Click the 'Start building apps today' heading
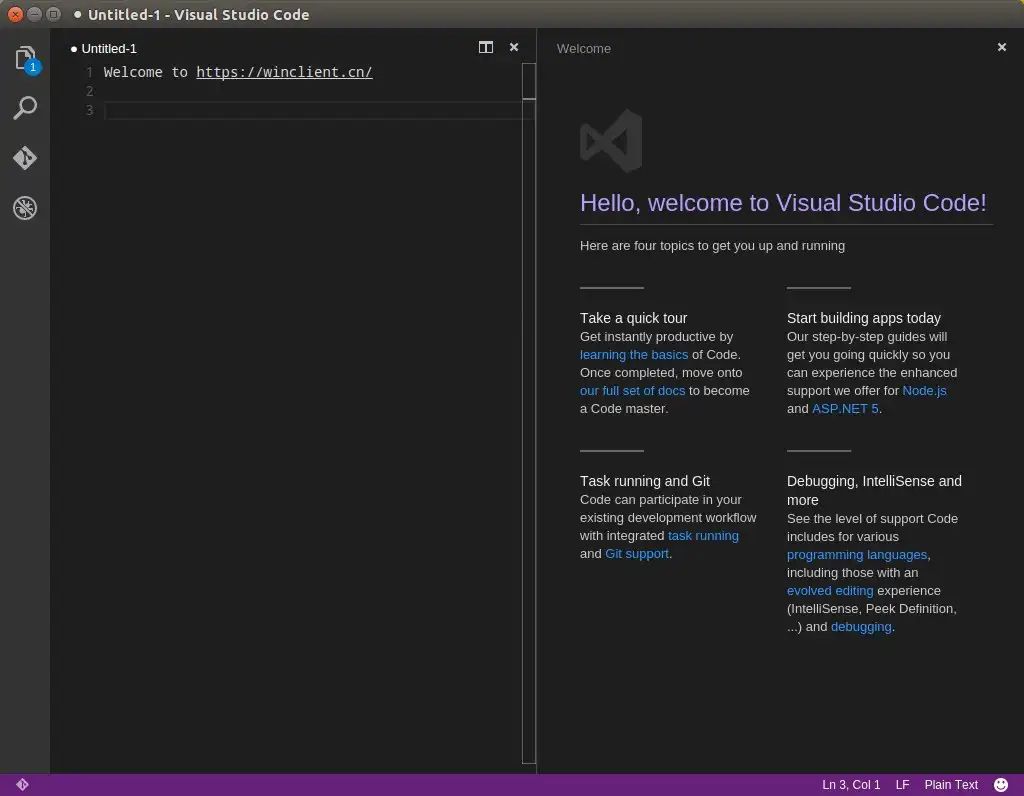This screenshot has height=796, width=1024. (863, 318)
